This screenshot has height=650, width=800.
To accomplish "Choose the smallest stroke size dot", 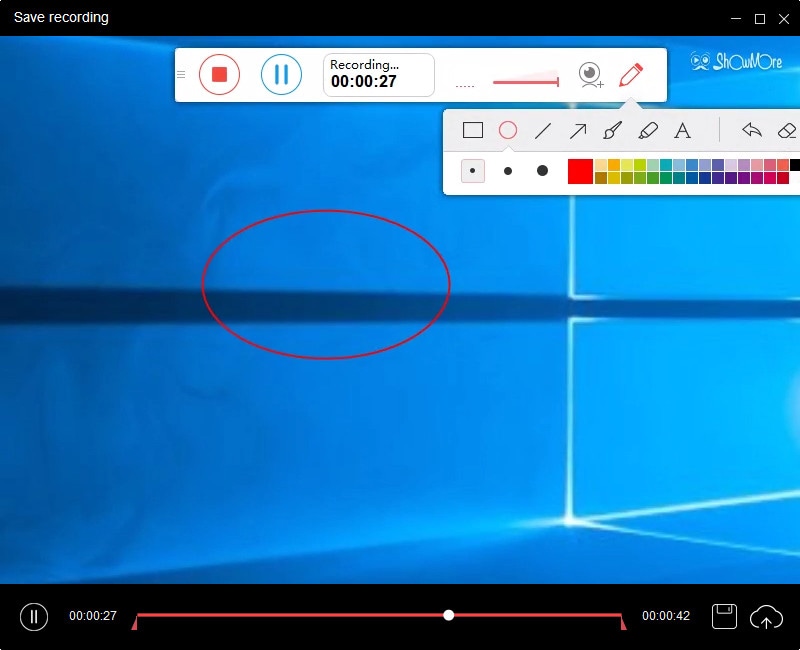I will 473,171.
